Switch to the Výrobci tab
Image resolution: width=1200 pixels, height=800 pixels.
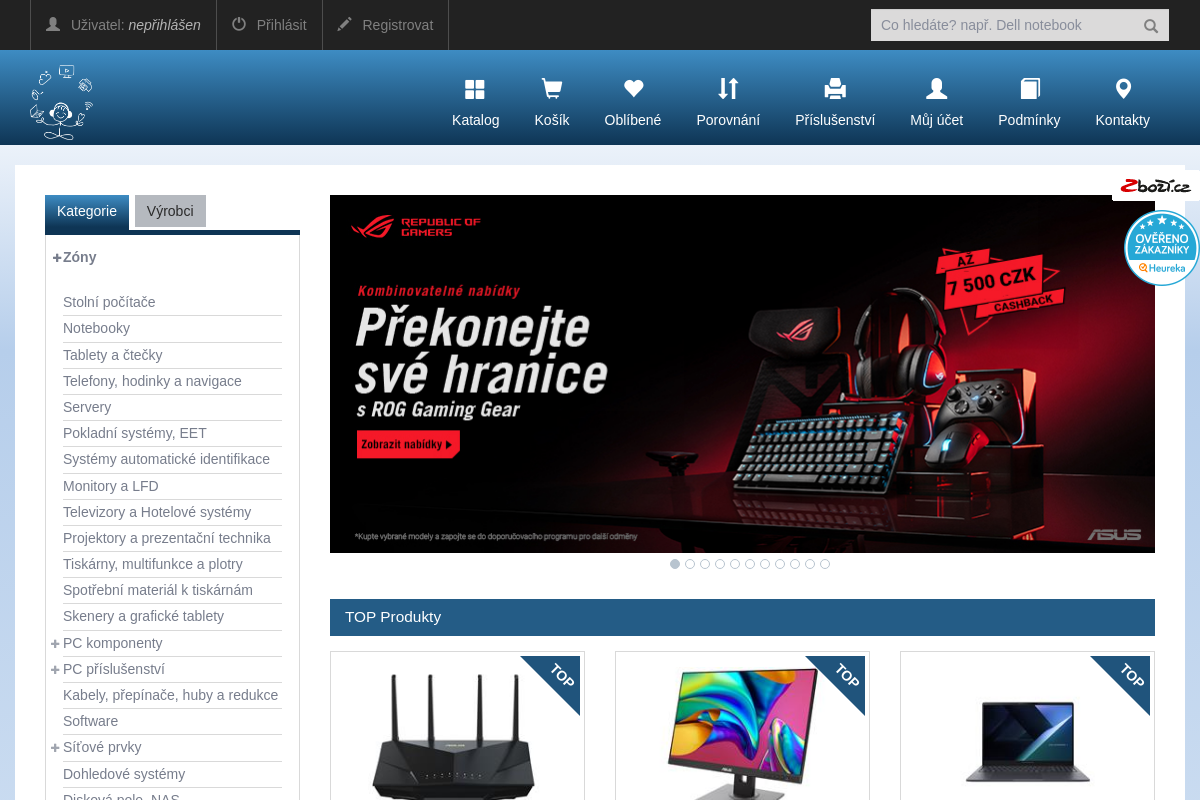(x=170, y=211)
